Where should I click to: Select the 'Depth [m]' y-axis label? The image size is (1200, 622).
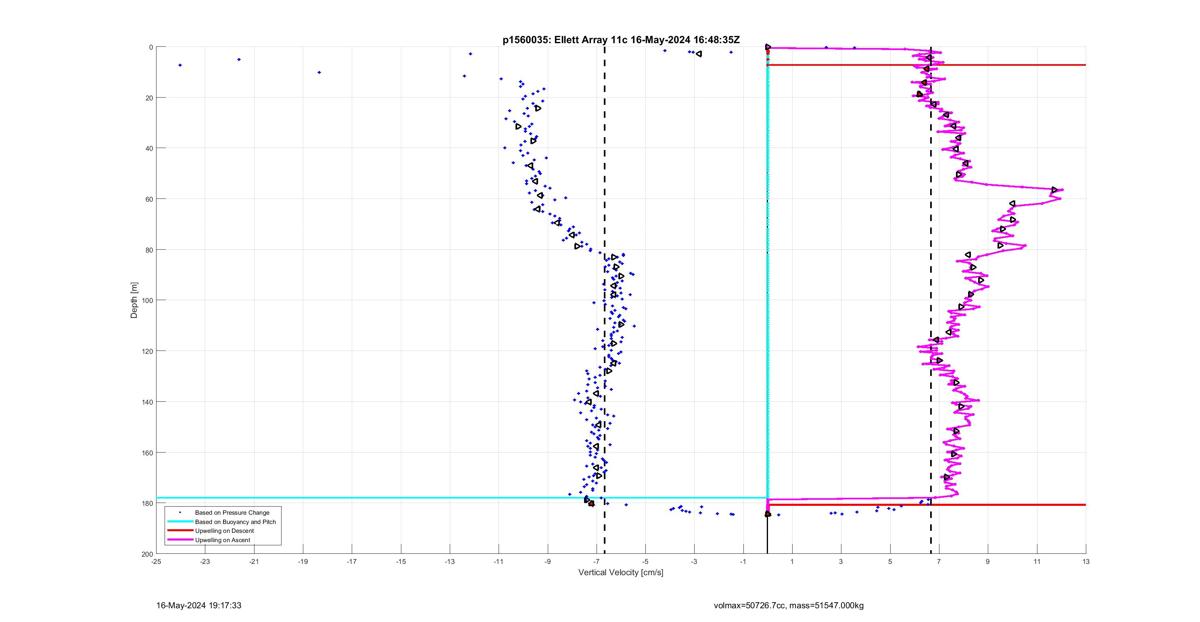(134, 300)
